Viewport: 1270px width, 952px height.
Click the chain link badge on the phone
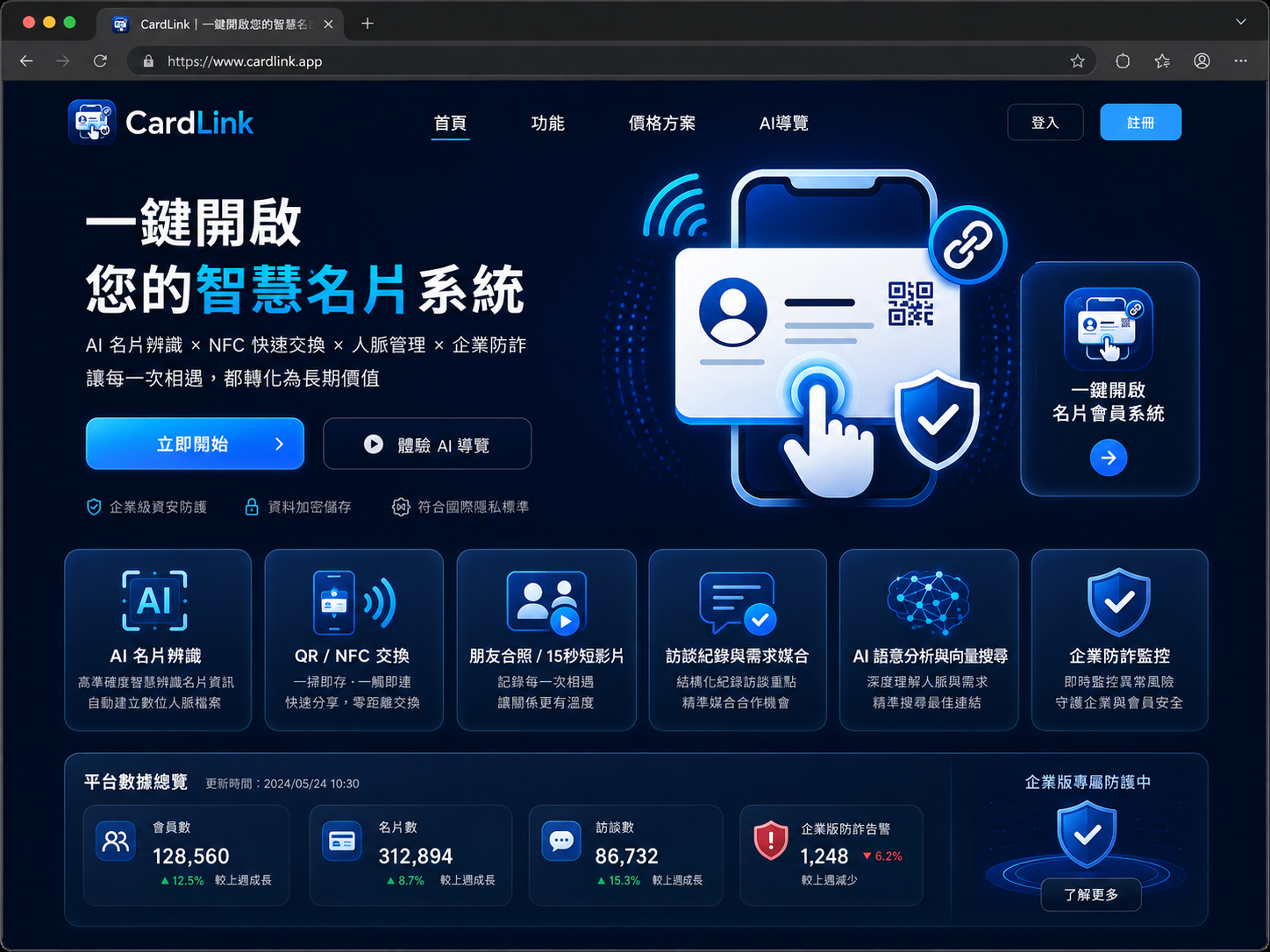(967, 245)
